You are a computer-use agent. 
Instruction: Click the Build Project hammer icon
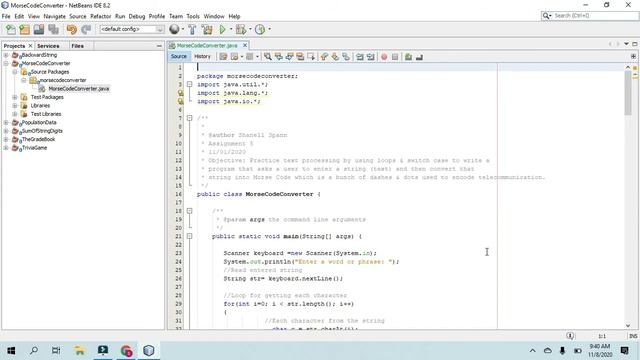[192, 29]
